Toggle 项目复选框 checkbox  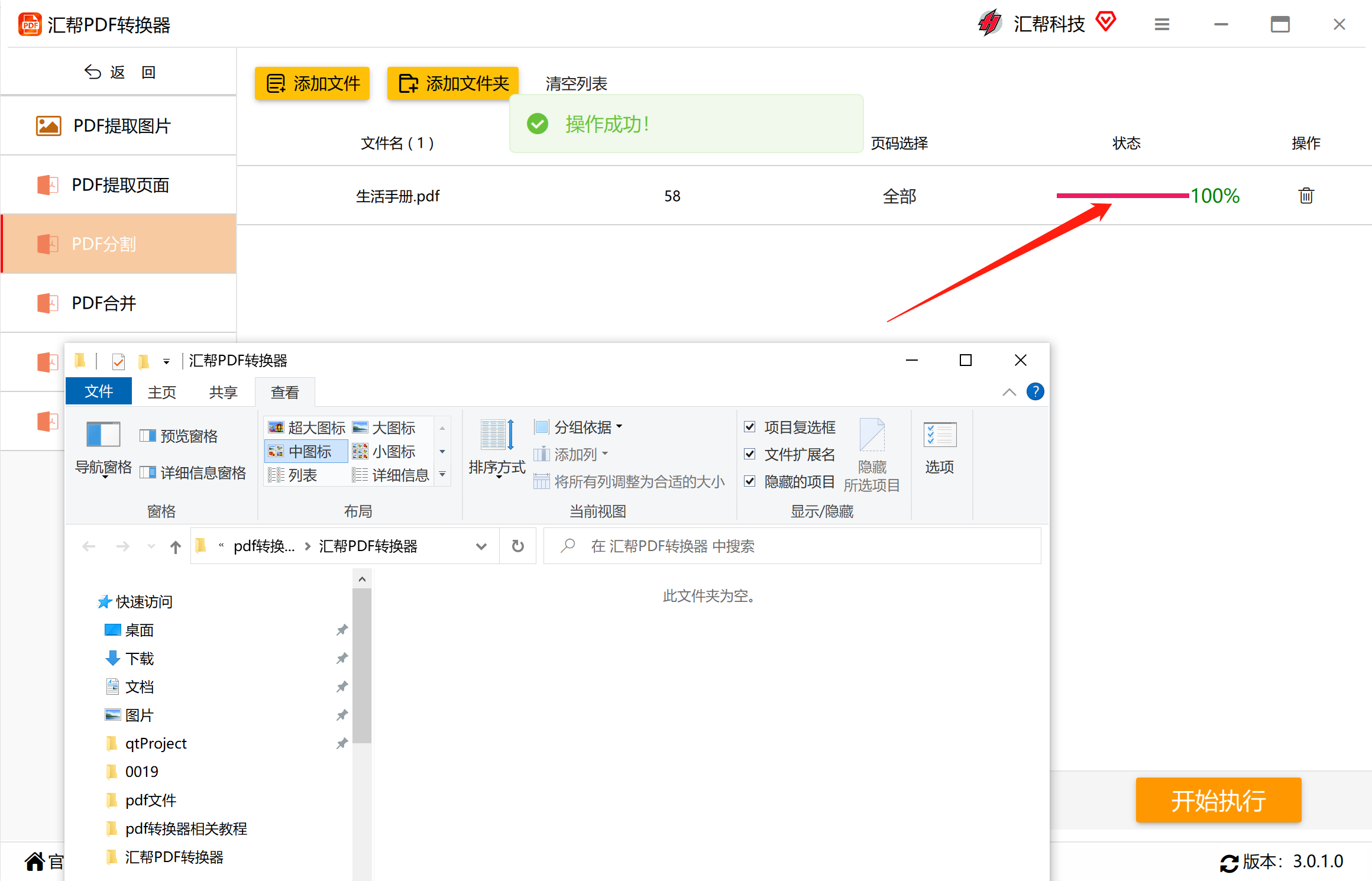pos(749,426)
